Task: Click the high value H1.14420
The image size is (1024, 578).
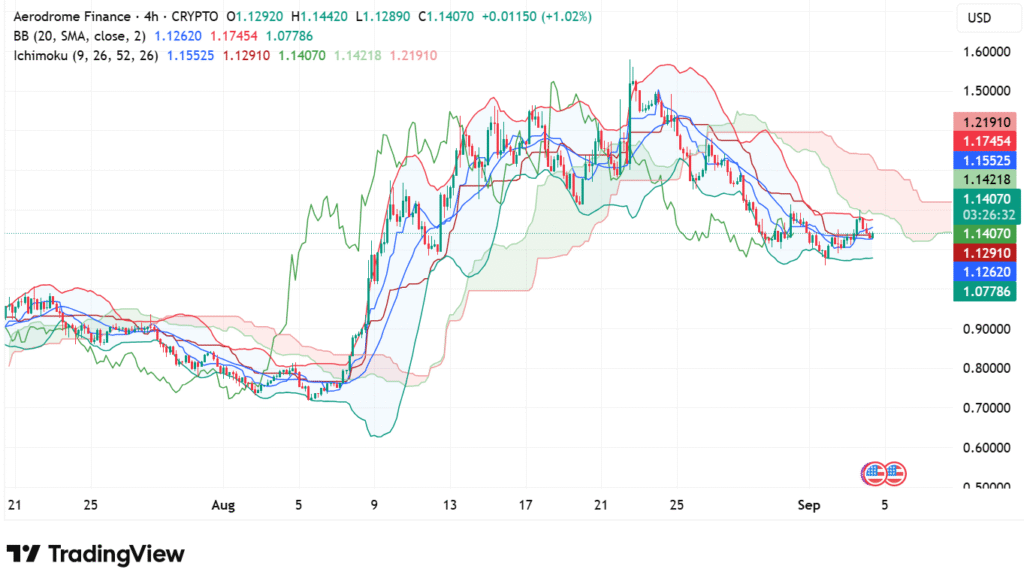Action: point(319,17)
